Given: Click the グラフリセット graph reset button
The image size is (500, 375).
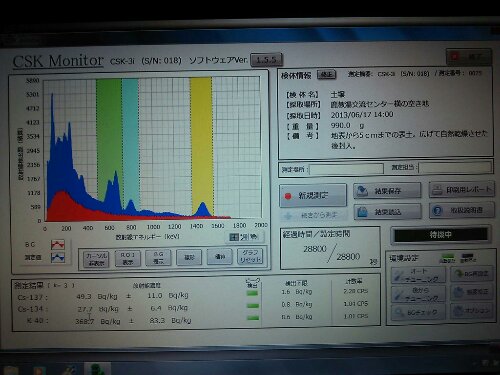Looking at the screenshot, I should click(250, 256).
